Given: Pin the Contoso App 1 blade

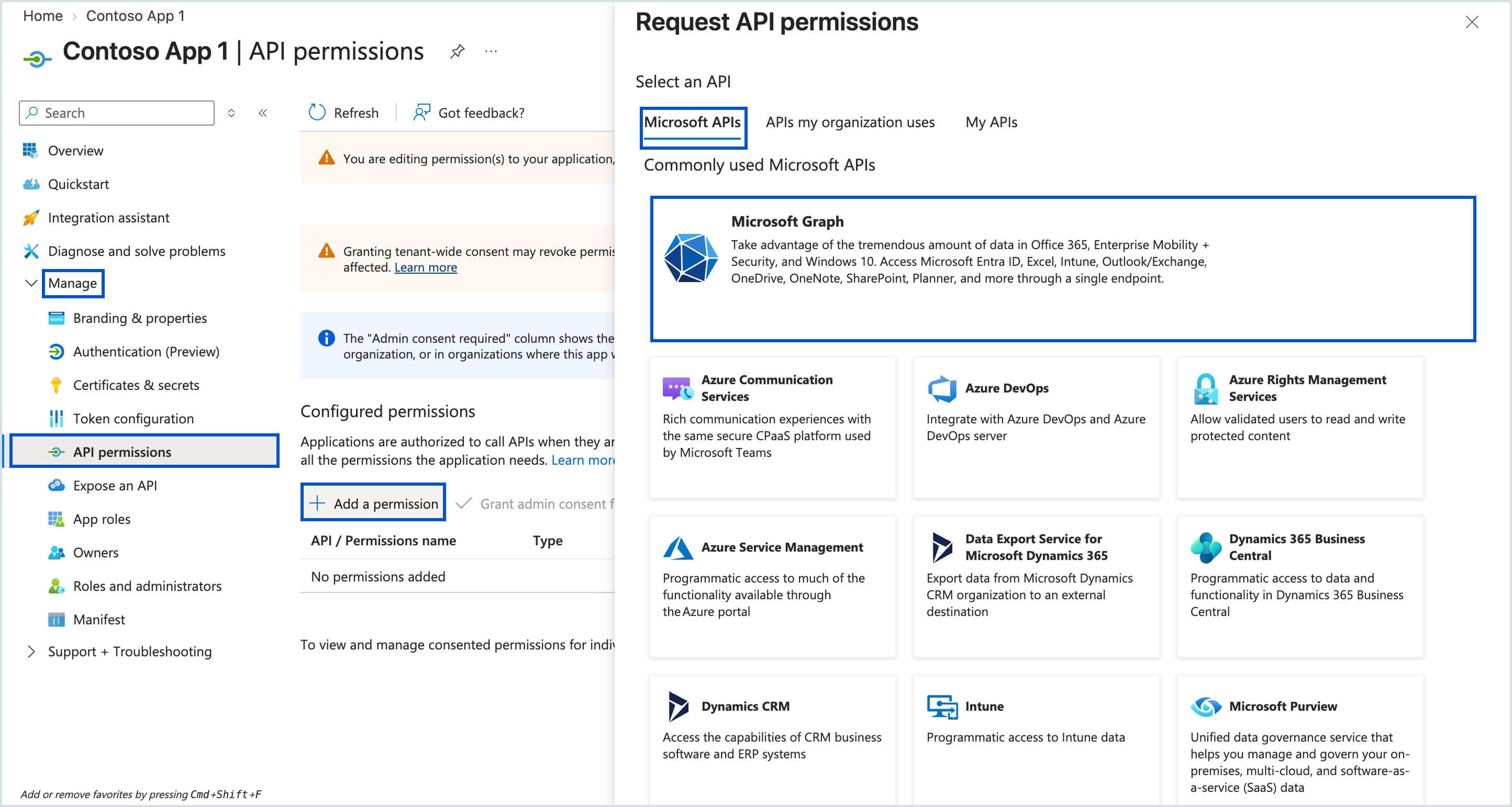Looking at the screenshot, I should tap(457, 52).
